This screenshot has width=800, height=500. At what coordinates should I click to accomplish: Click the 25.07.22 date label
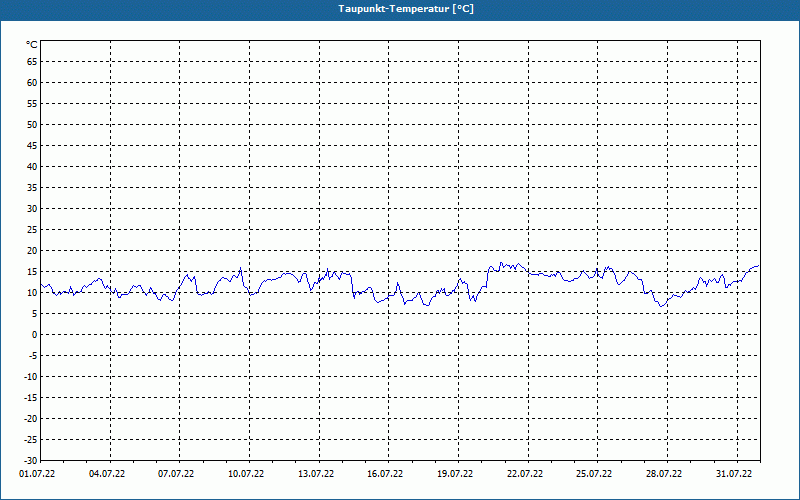594,474
